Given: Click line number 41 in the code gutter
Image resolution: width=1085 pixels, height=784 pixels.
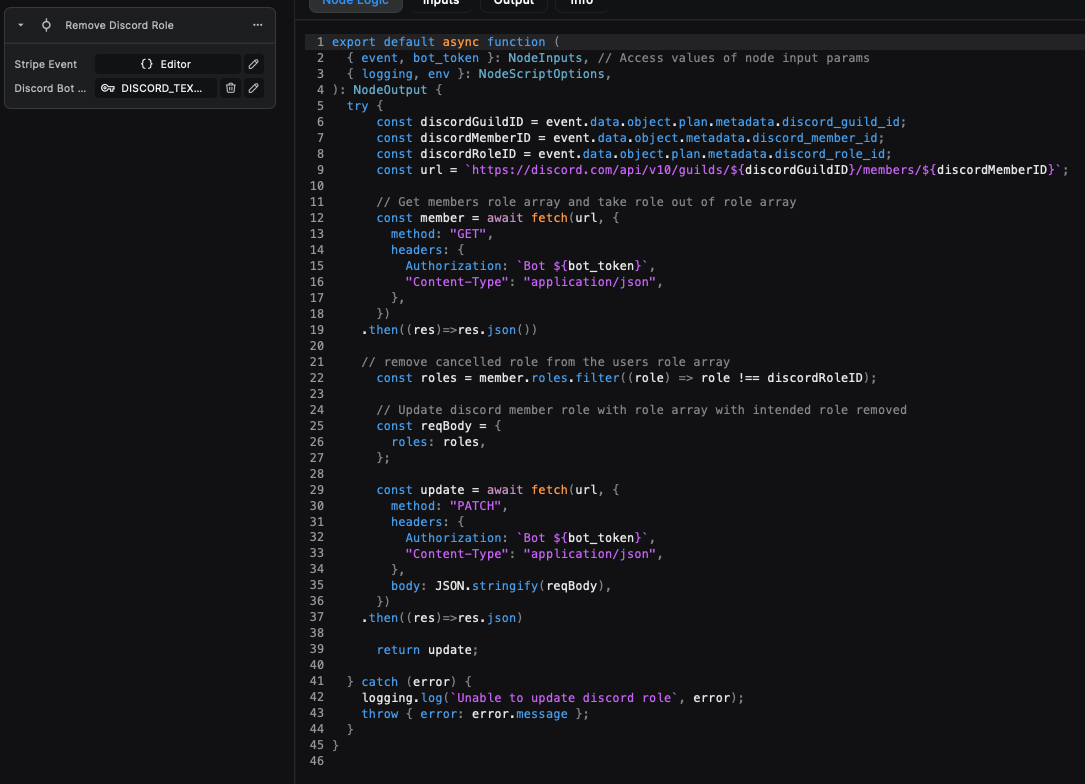Looking at the screenshot, I should pos(317,681).
